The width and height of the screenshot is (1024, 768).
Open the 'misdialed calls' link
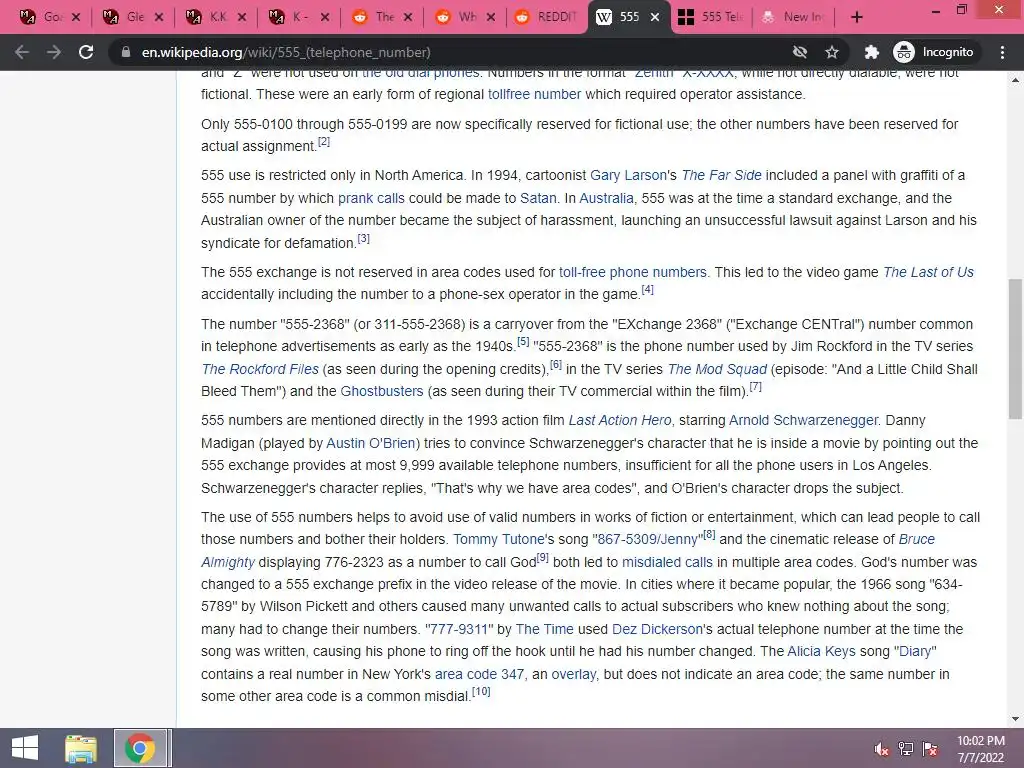click(667, 563)
